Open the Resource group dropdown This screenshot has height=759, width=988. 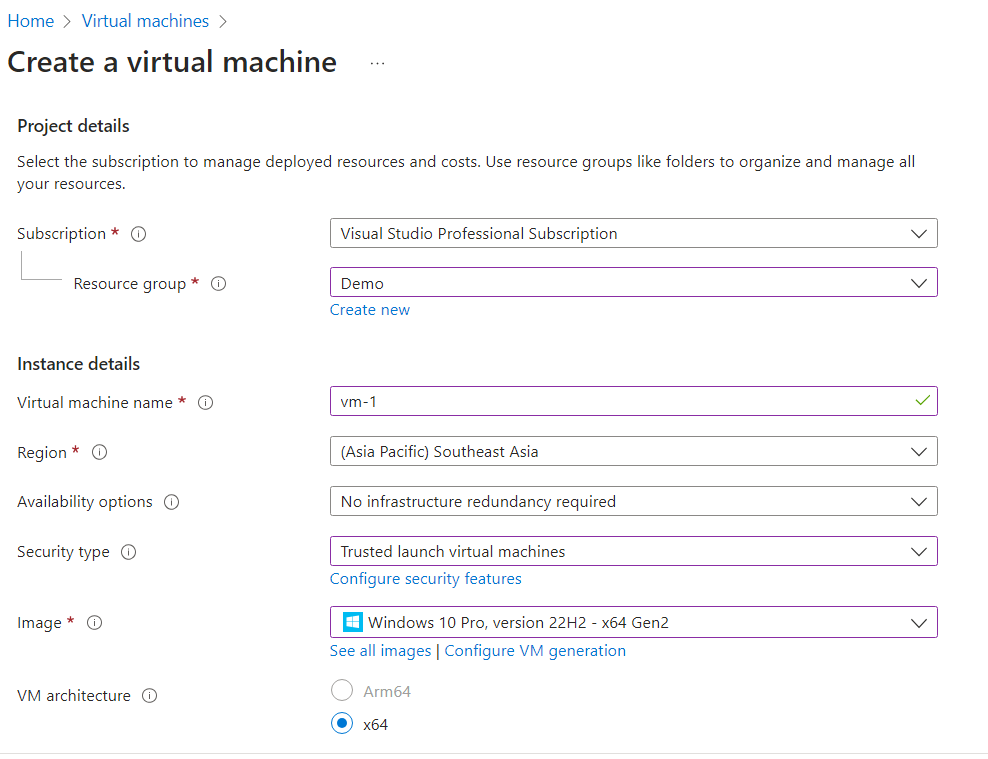click(x=919, y=282)
